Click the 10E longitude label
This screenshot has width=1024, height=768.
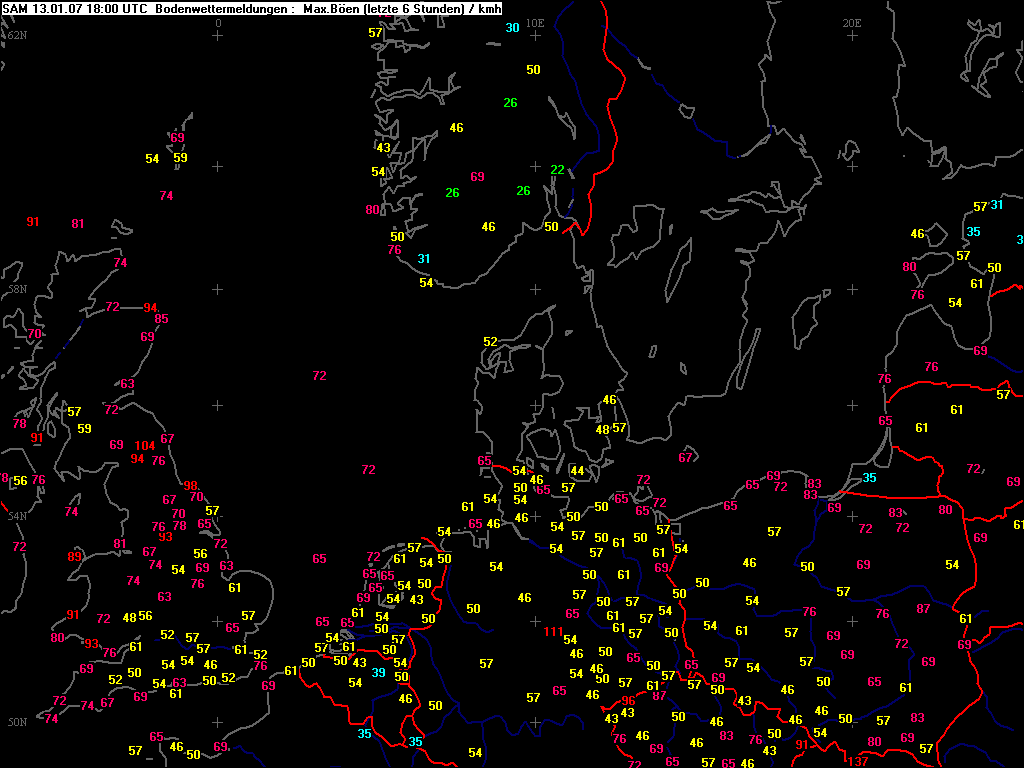535,22
